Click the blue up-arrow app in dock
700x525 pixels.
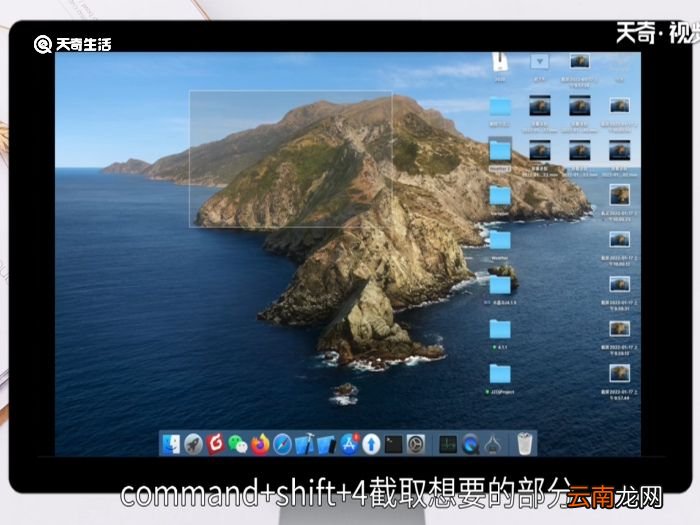tap(371, 444)
